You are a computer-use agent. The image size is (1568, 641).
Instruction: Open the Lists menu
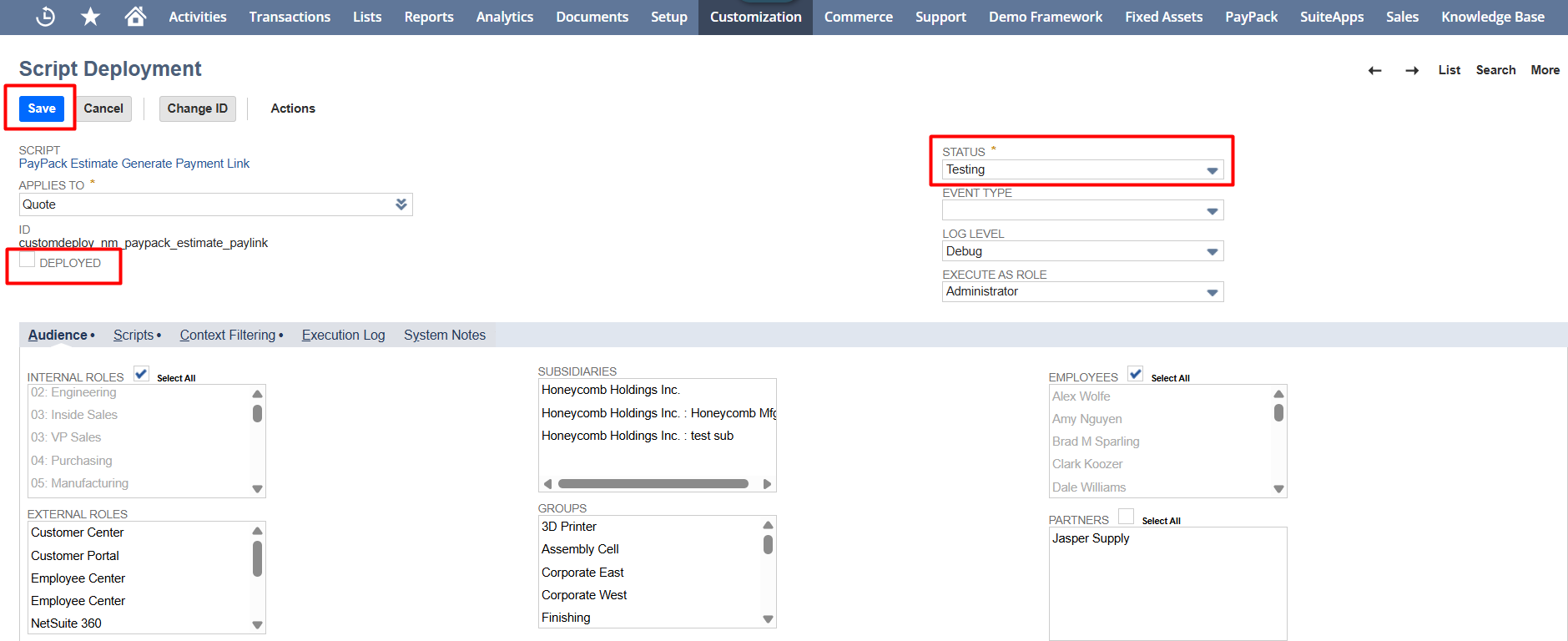pyautogui.click(x=367, y=17)
